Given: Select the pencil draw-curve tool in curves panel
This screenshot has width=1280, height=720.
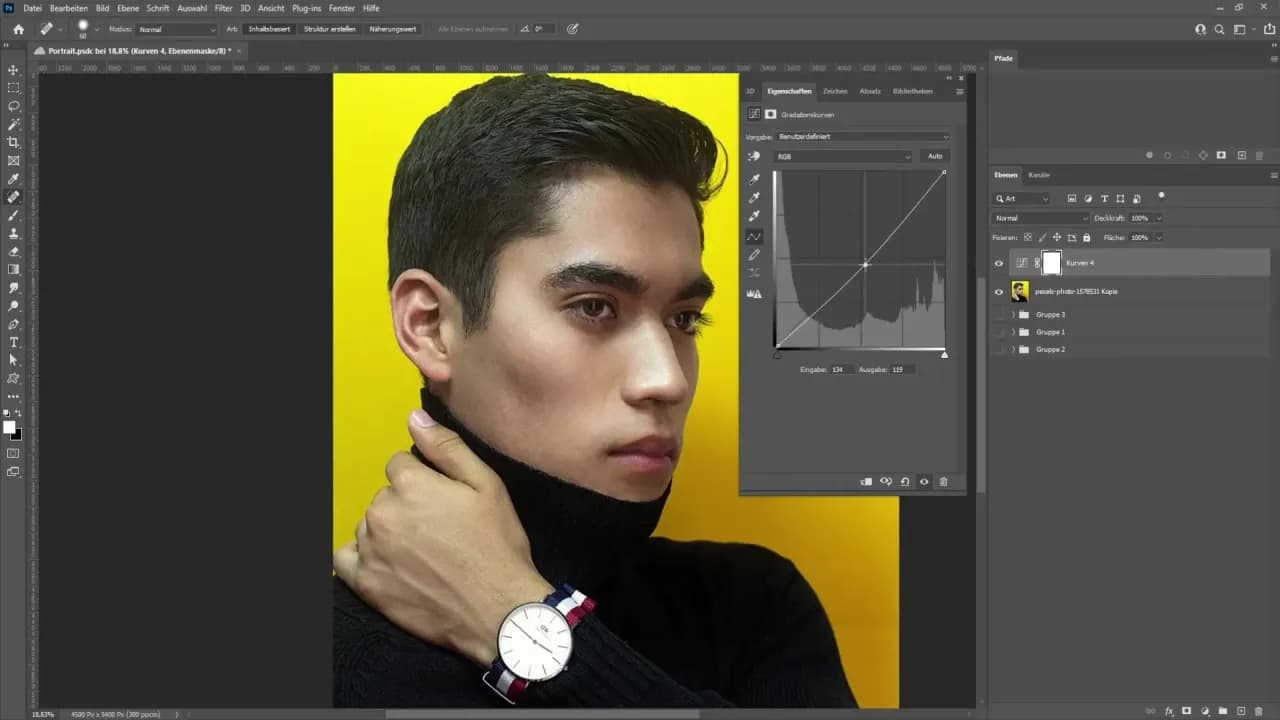Looking at the screenshot, I should pos(754,255).
